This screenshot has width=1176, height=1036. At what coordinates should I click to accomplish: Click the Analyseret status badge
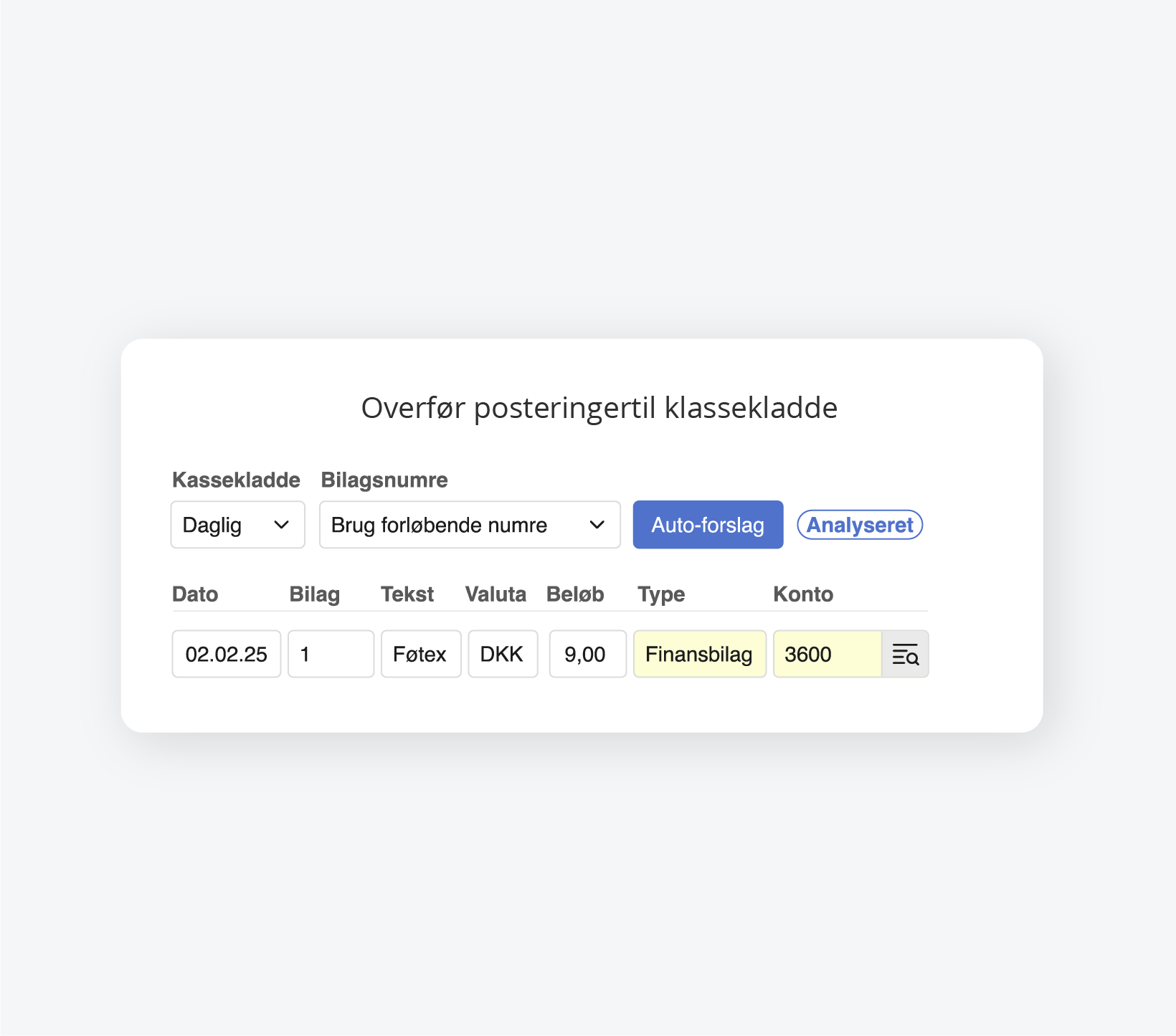pos(860,525)
